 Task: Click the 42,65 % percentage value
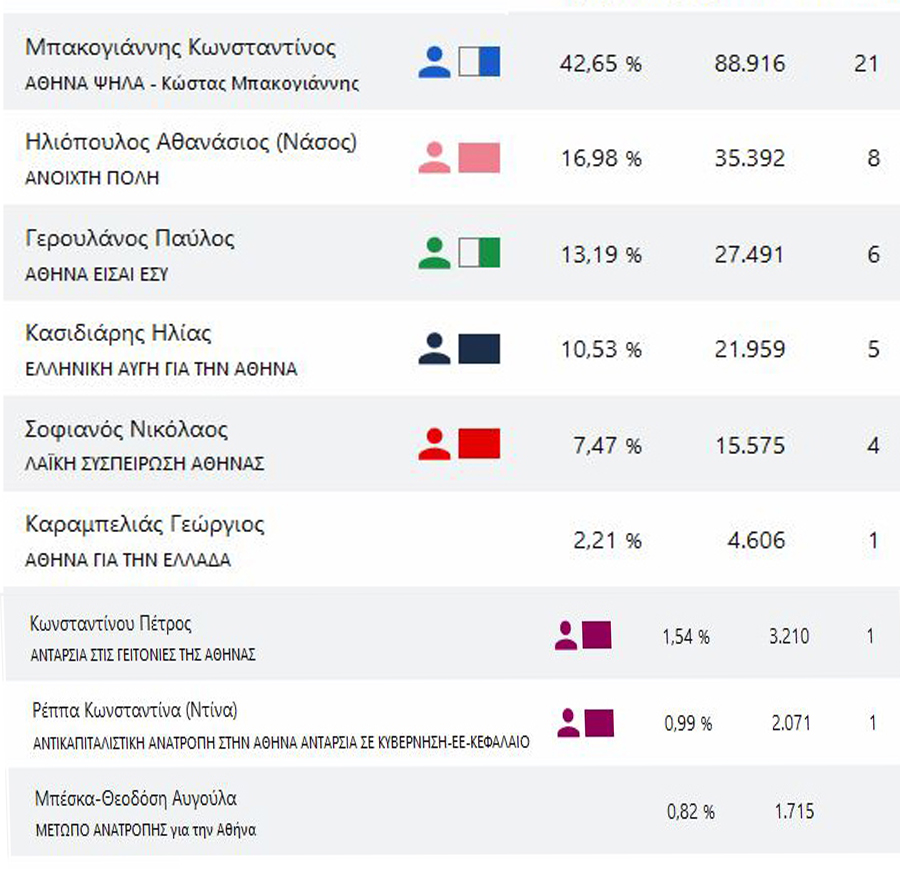(x=600, y=64)
